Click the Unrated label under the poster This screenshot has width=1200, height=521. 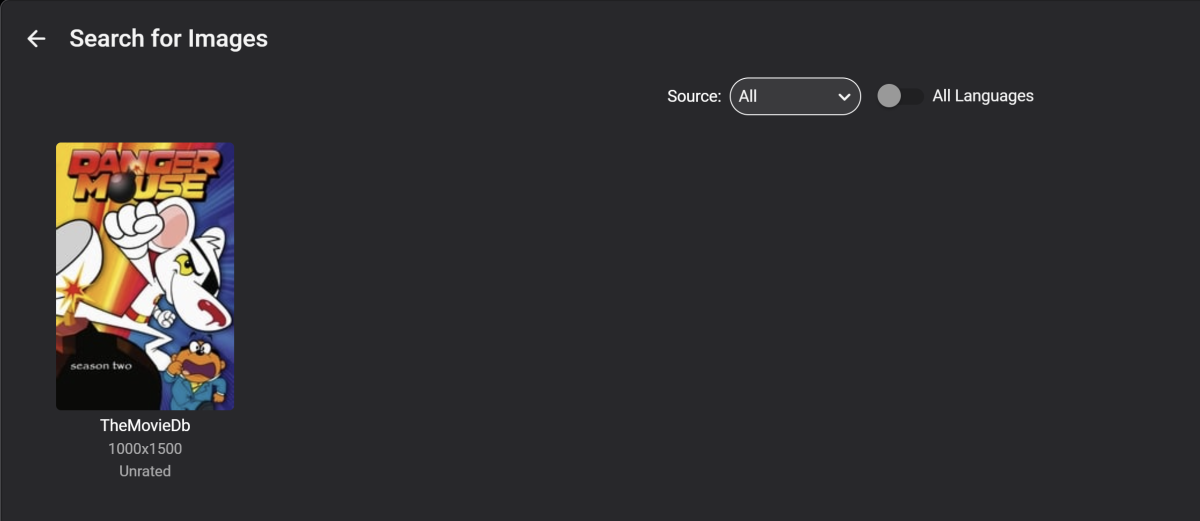tap(145, 471)
